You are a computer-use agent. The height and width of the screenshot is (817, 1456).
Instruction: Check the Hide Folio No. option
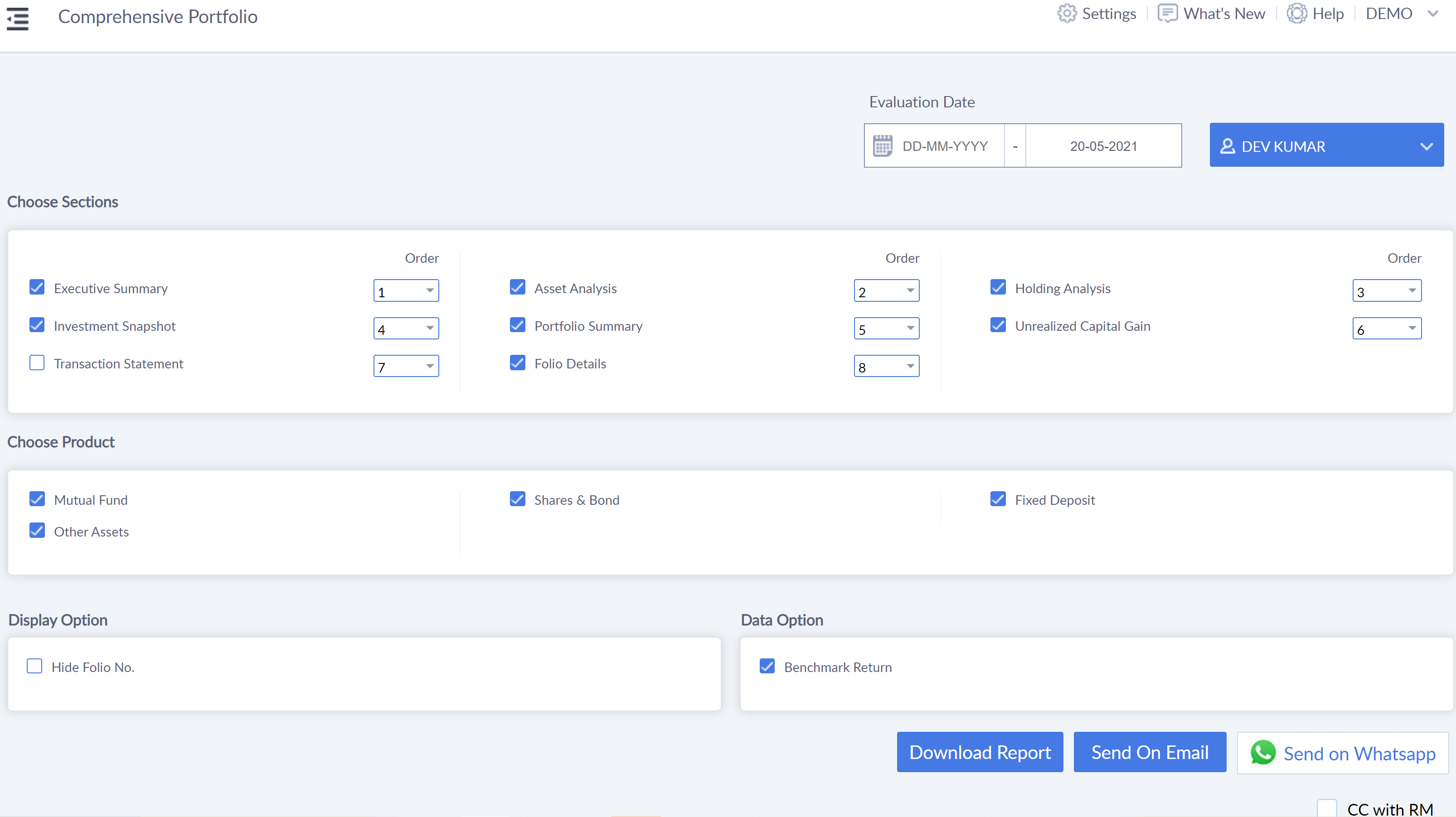coord(35,666)
